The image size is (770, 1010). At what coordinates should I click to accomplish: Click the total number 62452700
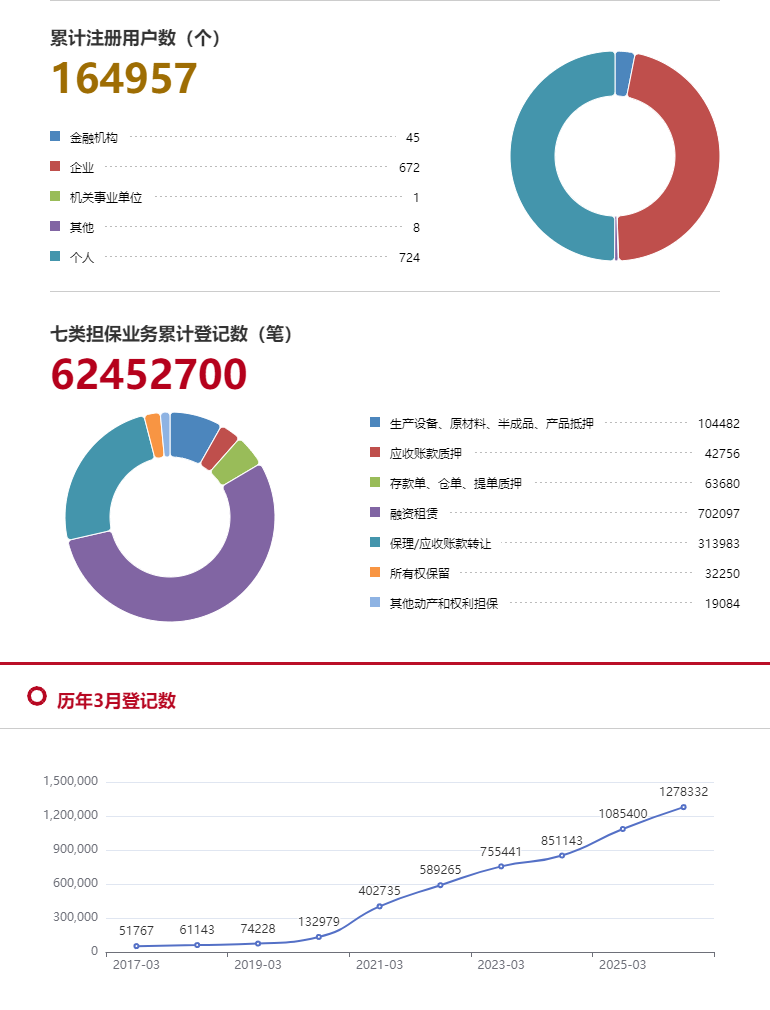[x=148, y=374]
